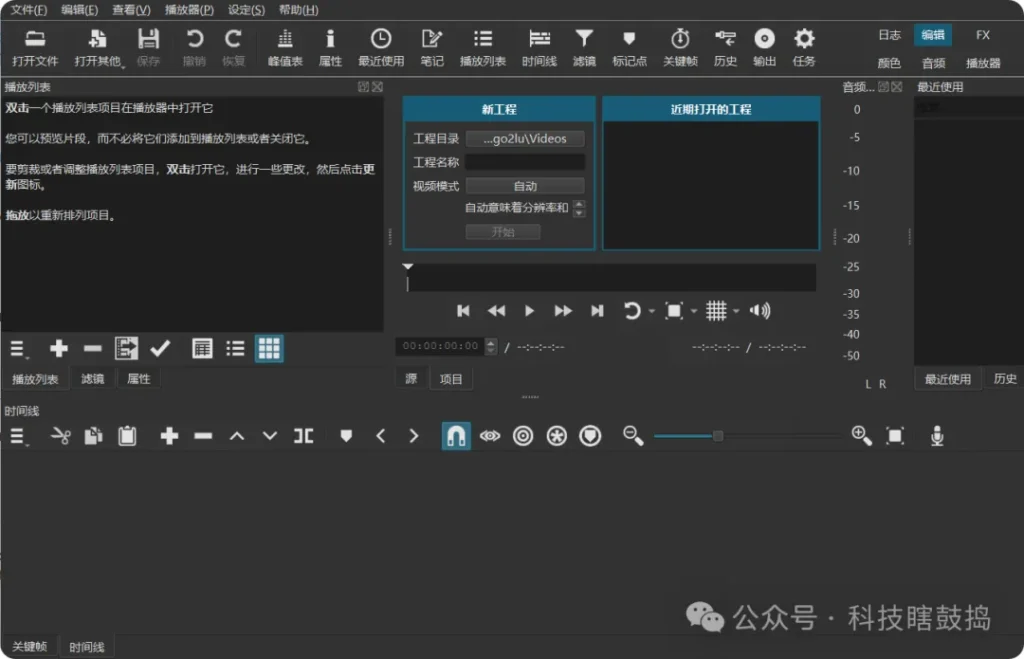
Task: Toggle the player grid overlay
Action: (716, 311)
